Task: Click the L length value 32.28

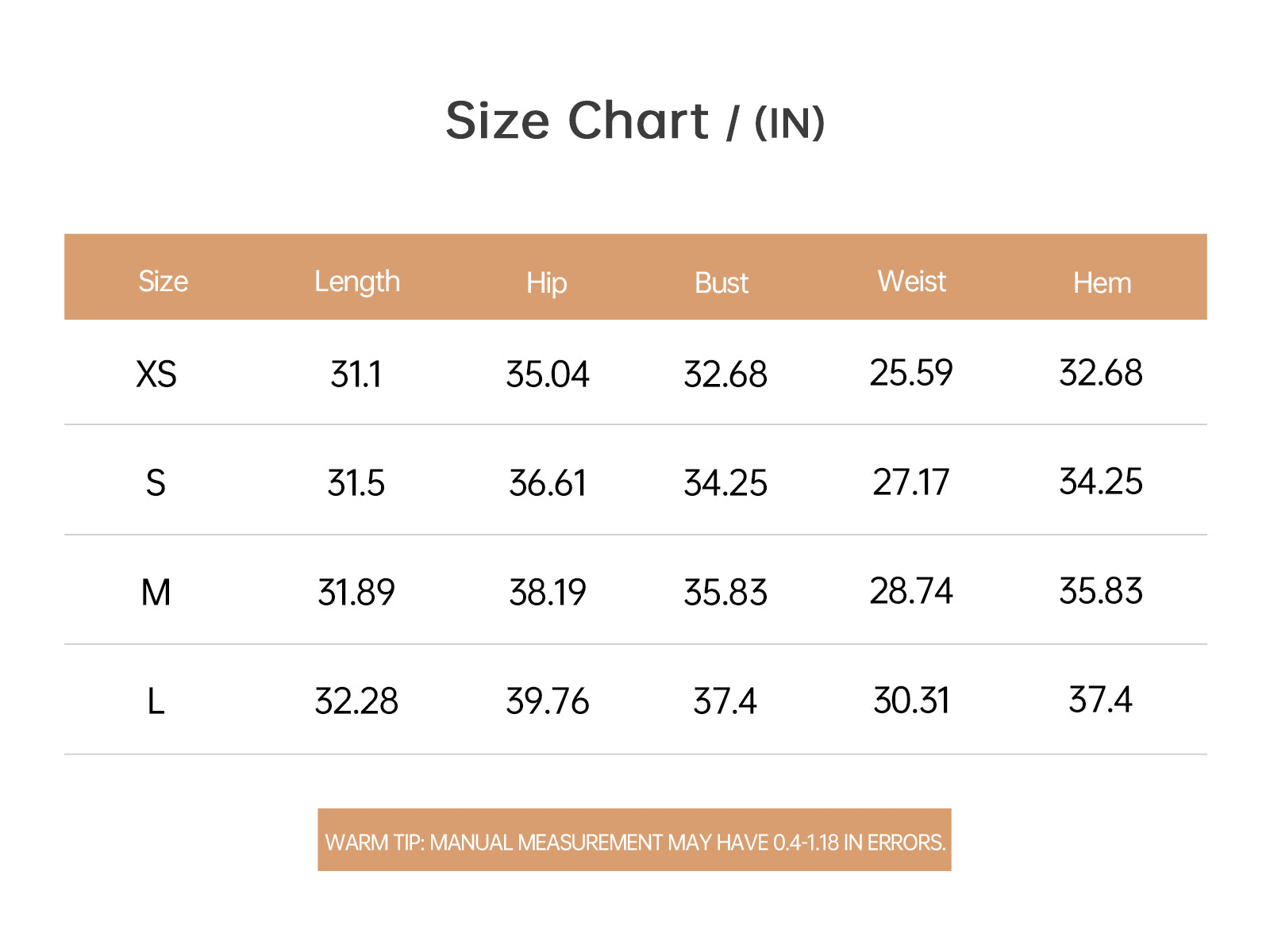Action: pos(356,701)
